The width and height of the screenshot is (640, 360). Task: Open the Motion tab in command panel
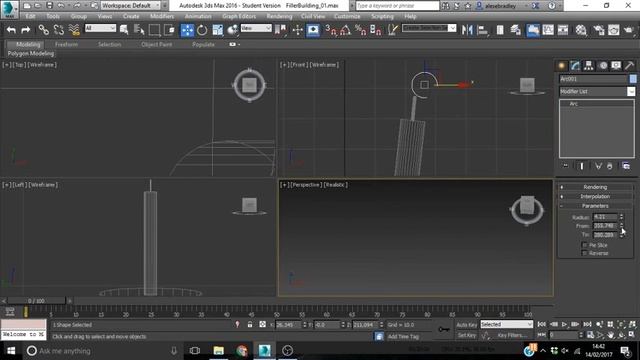(603, 65)
